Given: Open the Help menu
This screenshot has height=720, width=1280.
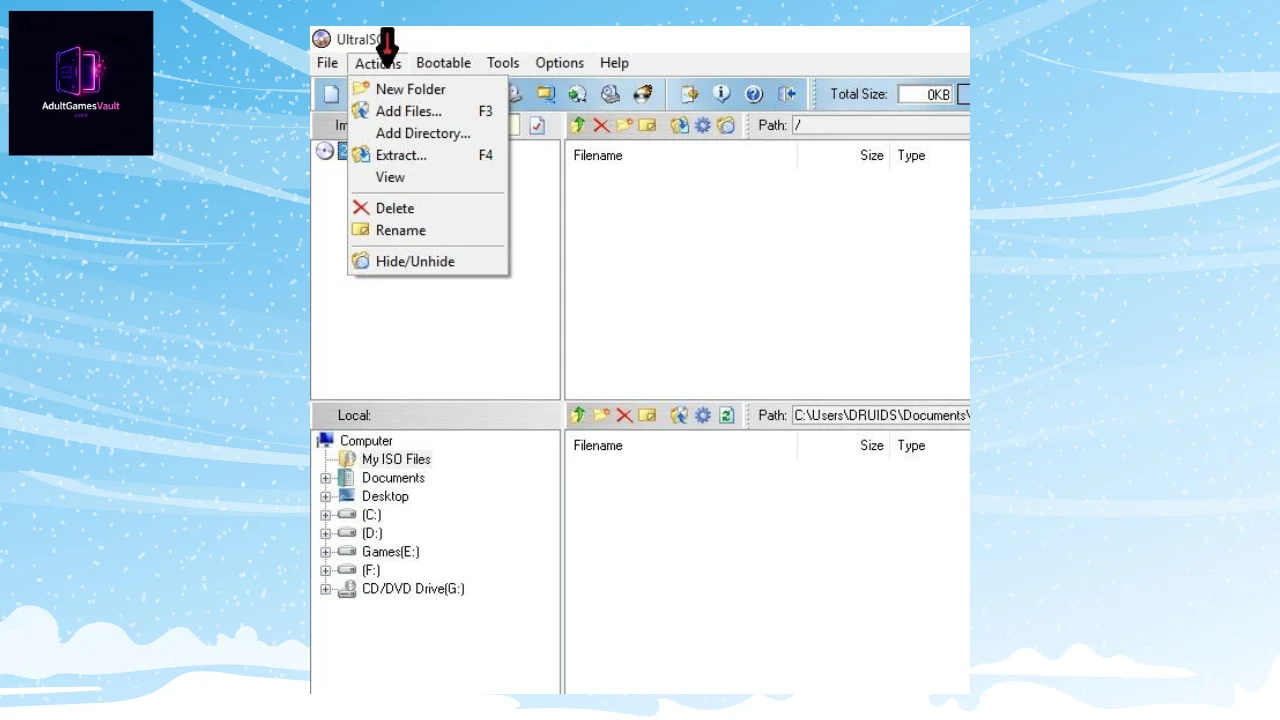Looking at the screenshot, I should coord(614,63).
